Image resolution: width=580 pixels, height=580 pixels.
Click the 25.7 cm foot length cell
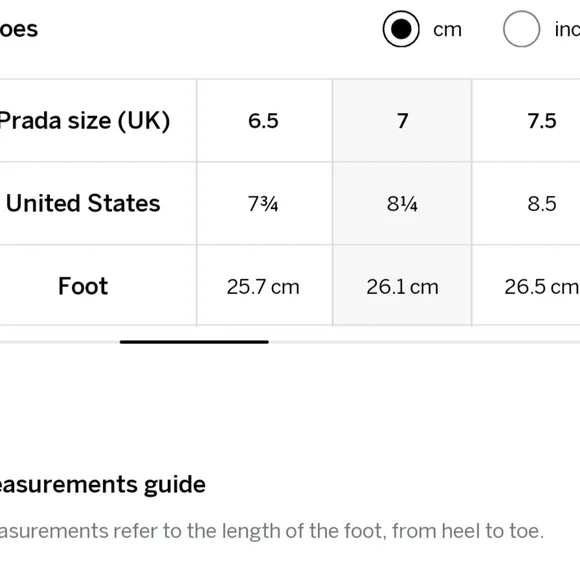[264, 286]
